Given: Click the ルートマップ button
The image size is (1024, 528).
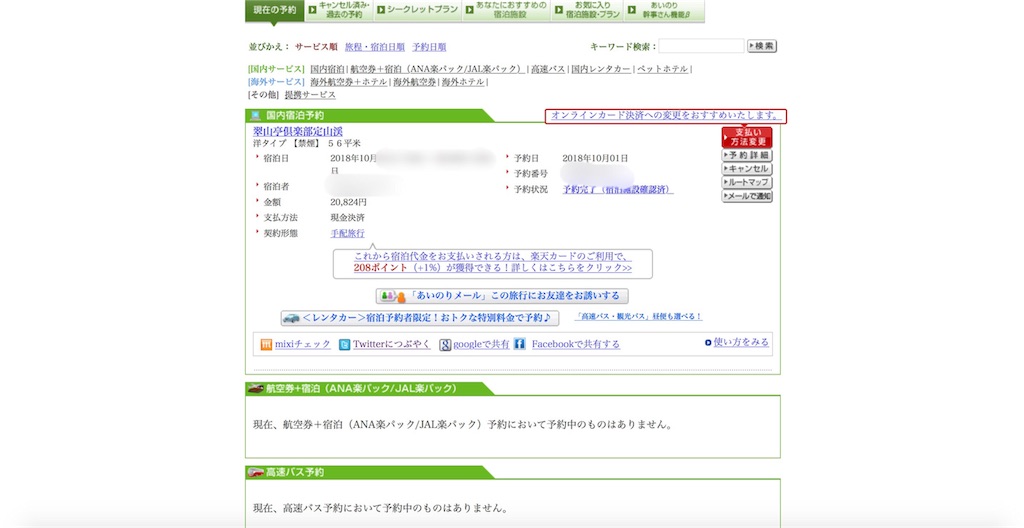Looking at the screenshot, I should tap(747, 182).
